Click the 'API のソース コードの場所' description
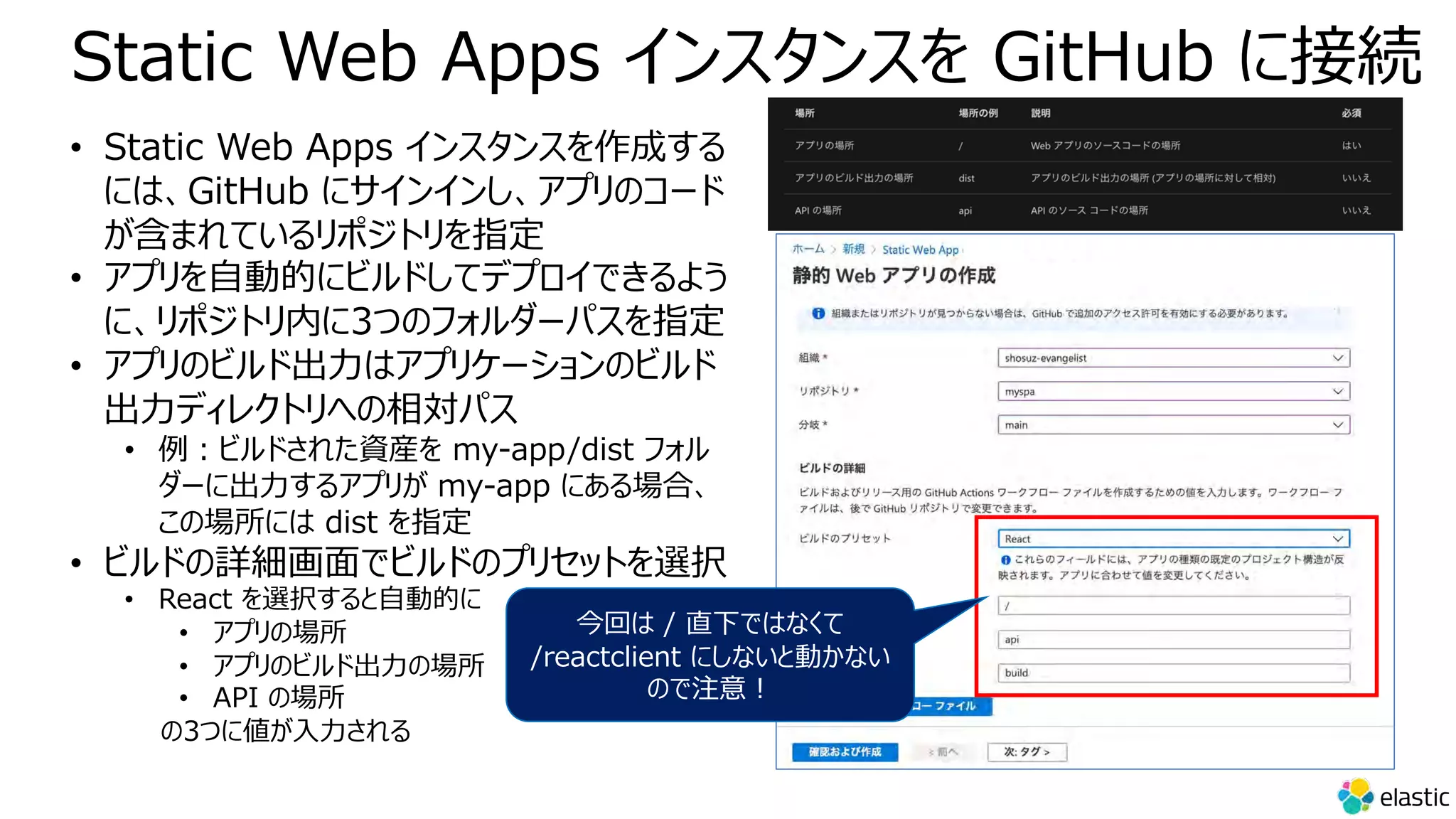The image size is (1456, 819). [x=1089, y=210]
